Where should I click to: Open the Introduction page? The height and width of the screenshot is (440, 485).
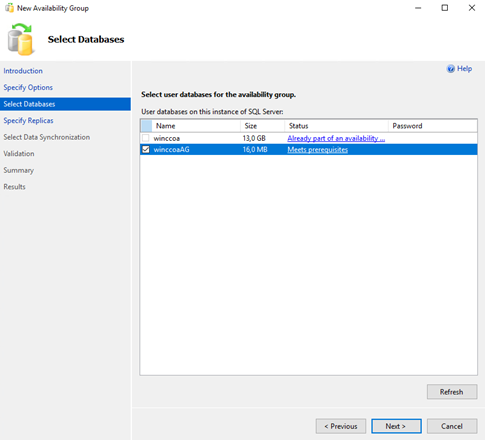[x=23, y=71]
